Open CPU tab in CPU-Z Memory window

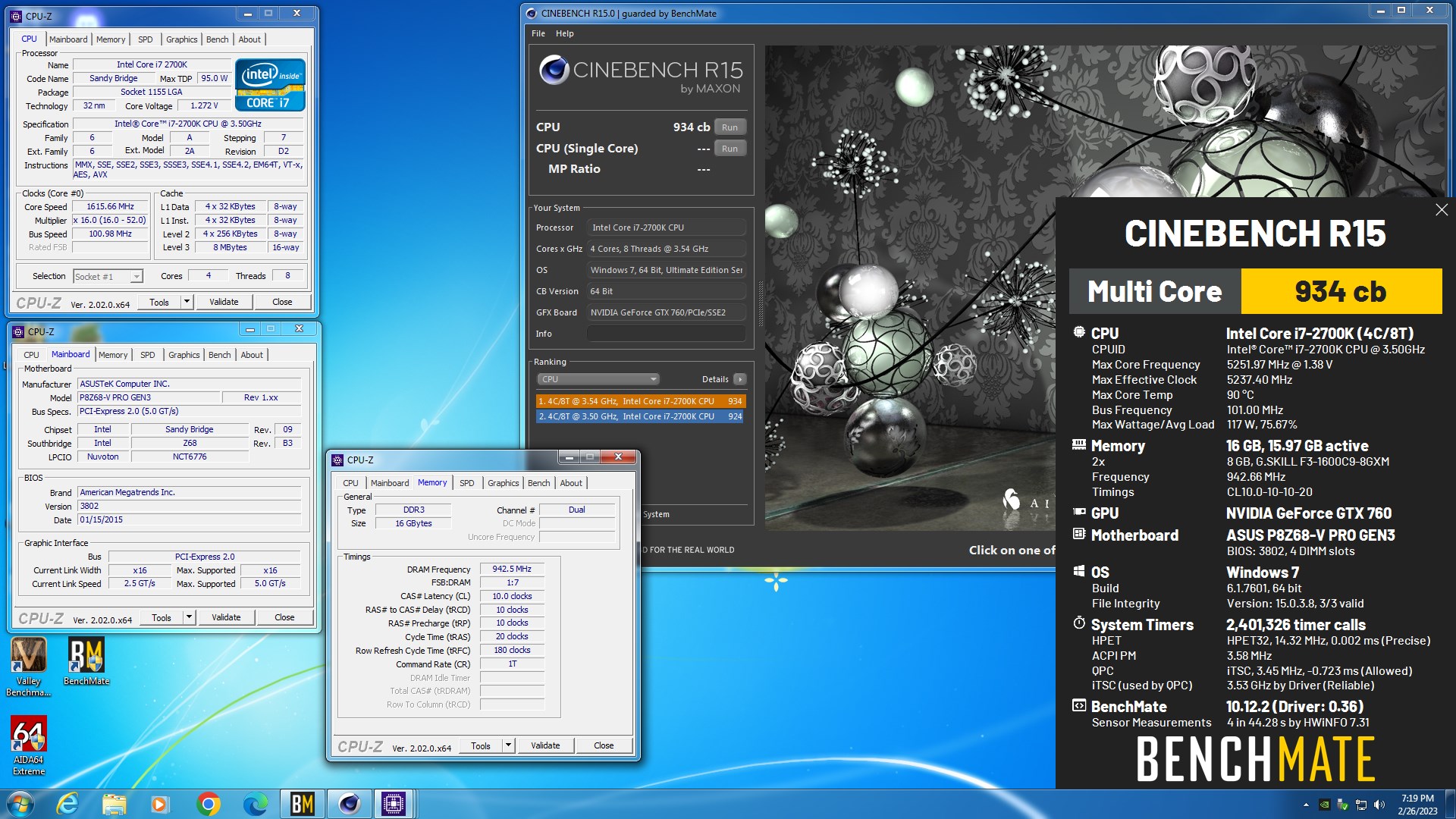pyautogui.click(x=350, y=483)
